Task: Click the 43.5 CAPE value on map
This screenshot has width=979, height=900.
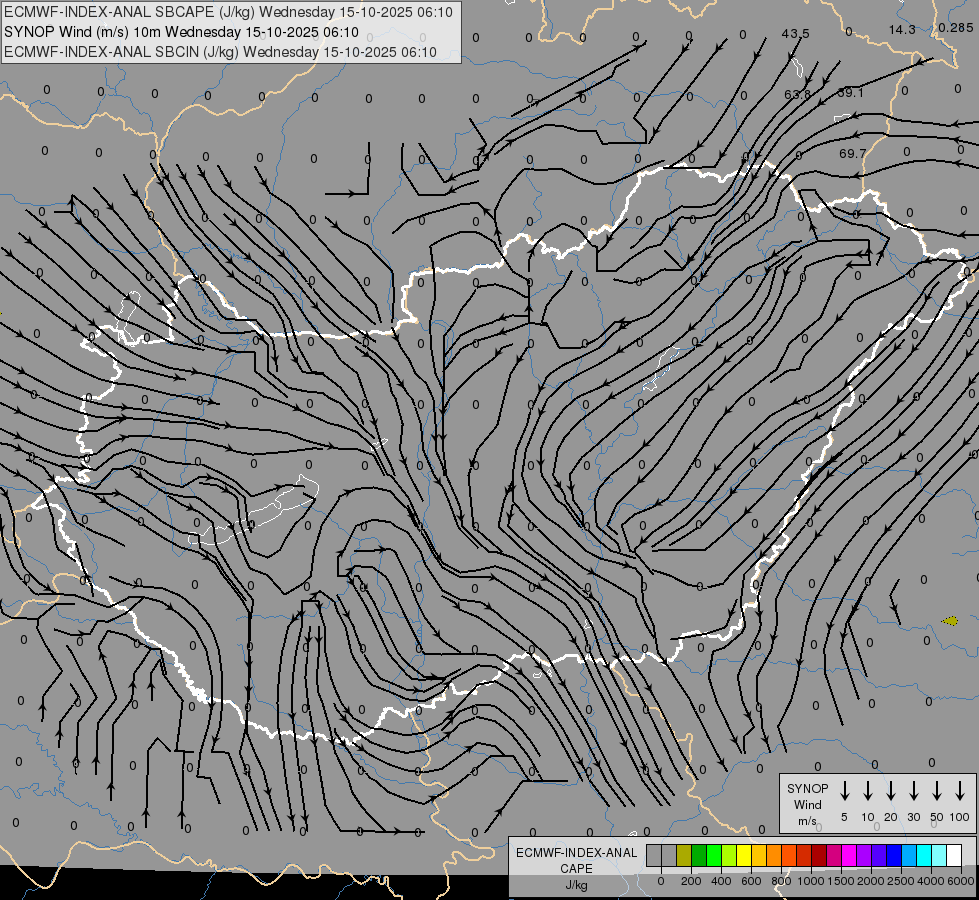Action: [x=795, y=33]
